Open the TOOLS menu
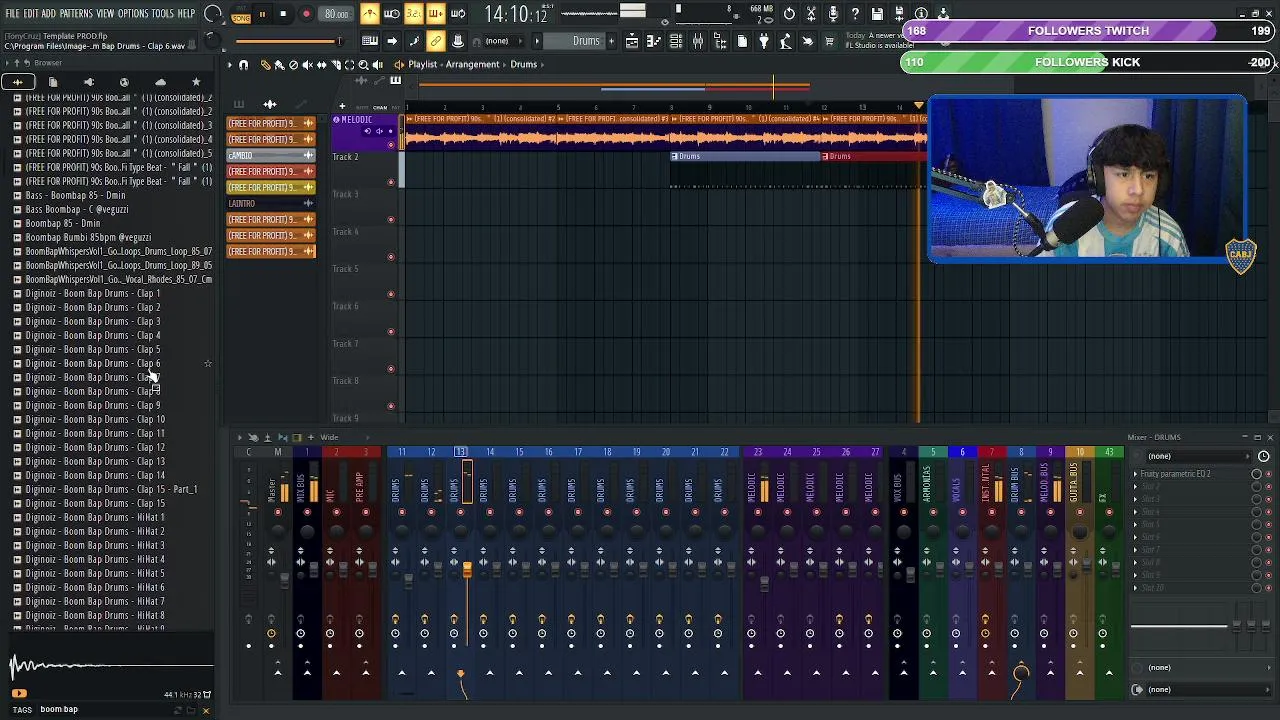The width and height of the screenshot is (1280, 720). pyautogui.click(x=163, y=14)
